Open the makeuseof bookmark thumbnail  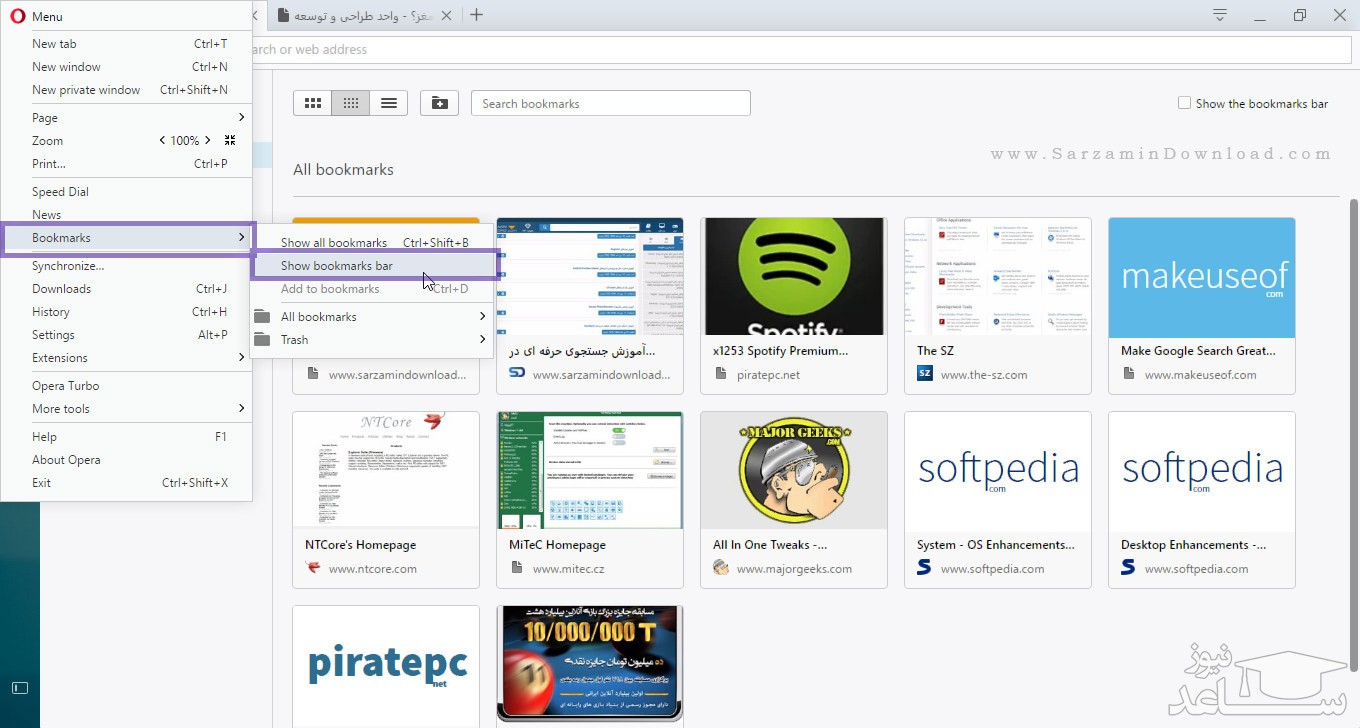[1200, 276]
